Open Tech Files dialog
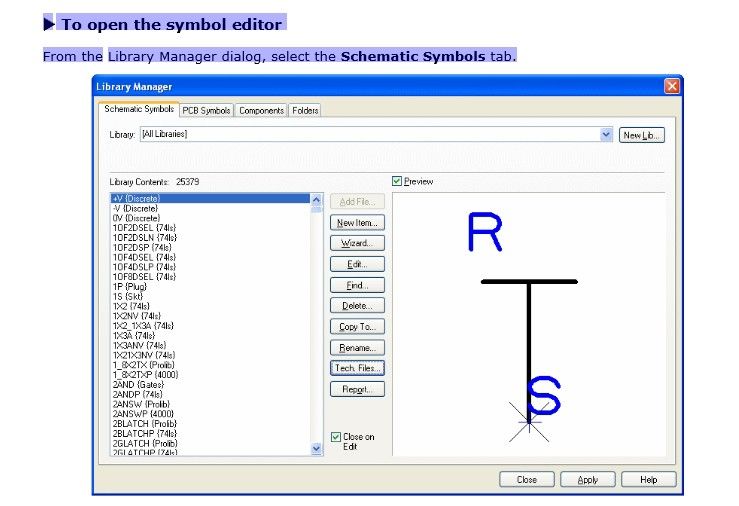Screen dimensions: 739x506 (357, 368)
